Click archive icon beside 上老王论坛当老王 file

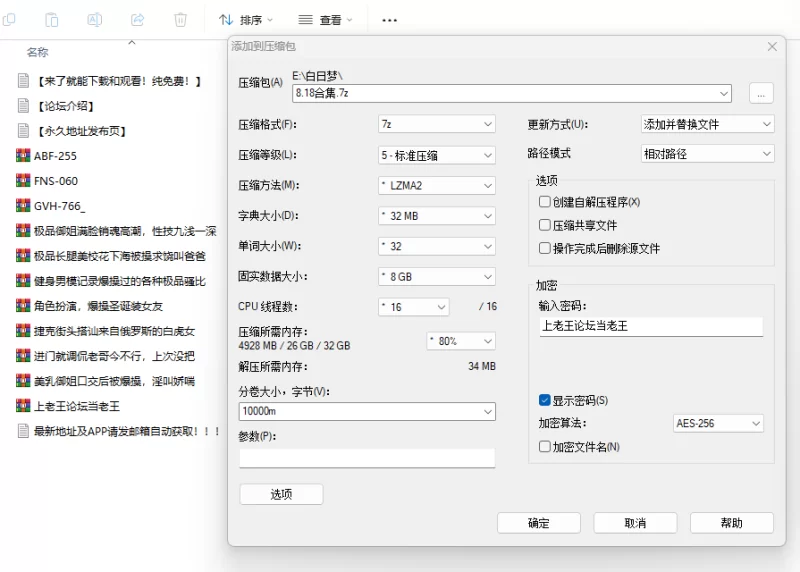[23, 406]
